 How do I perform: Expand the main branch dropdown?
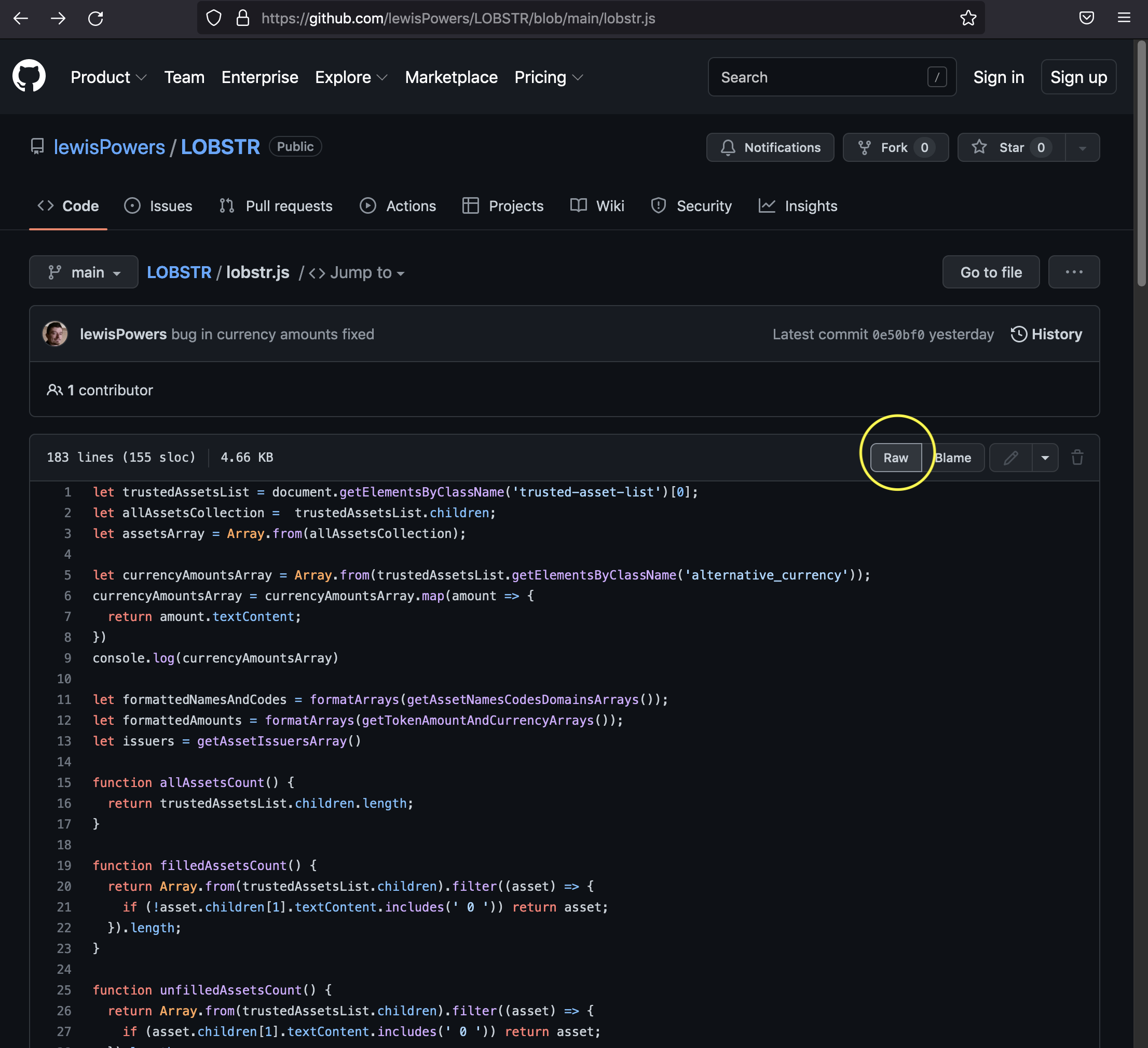pyautogui.click(x=84, y=272)
